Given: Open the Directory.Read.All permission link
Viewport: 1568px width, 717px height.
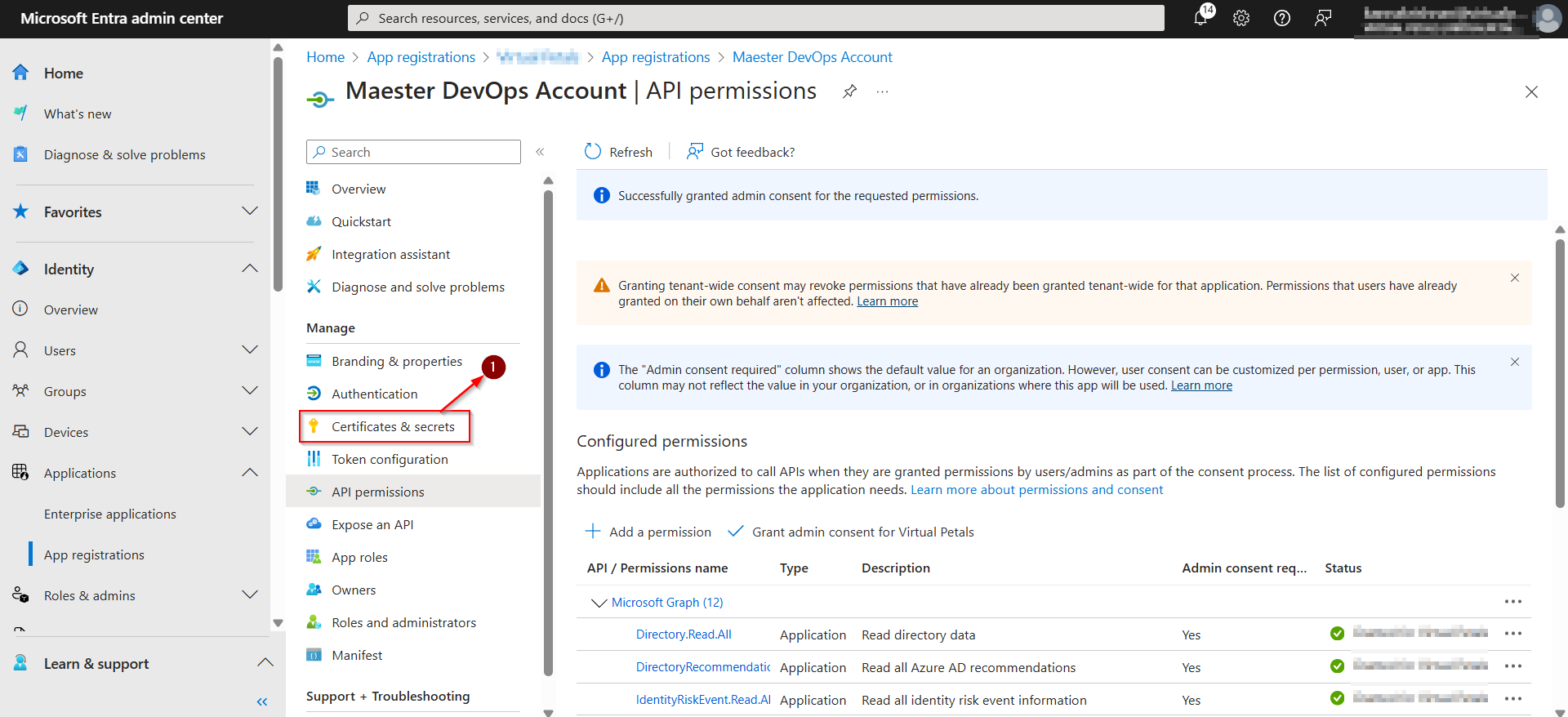Looking at the screenshot, I should click(x=684, y=635).
